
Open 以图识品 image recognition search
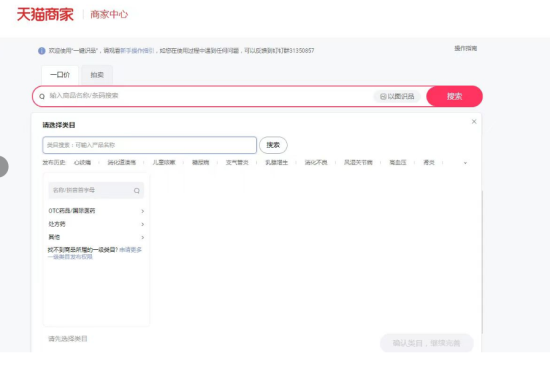[397, 96]
